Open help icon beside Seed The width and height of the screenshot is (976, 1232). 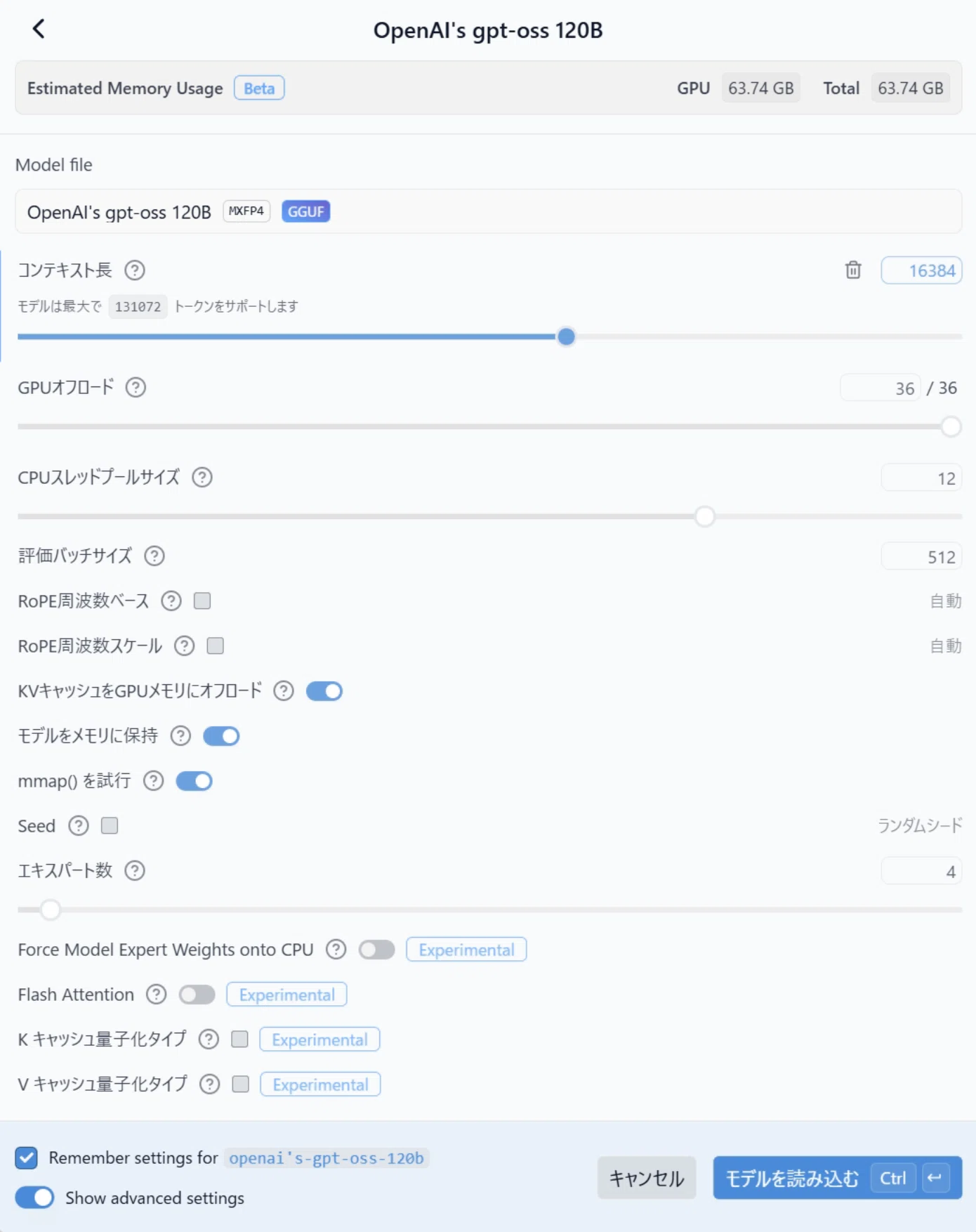79,825
